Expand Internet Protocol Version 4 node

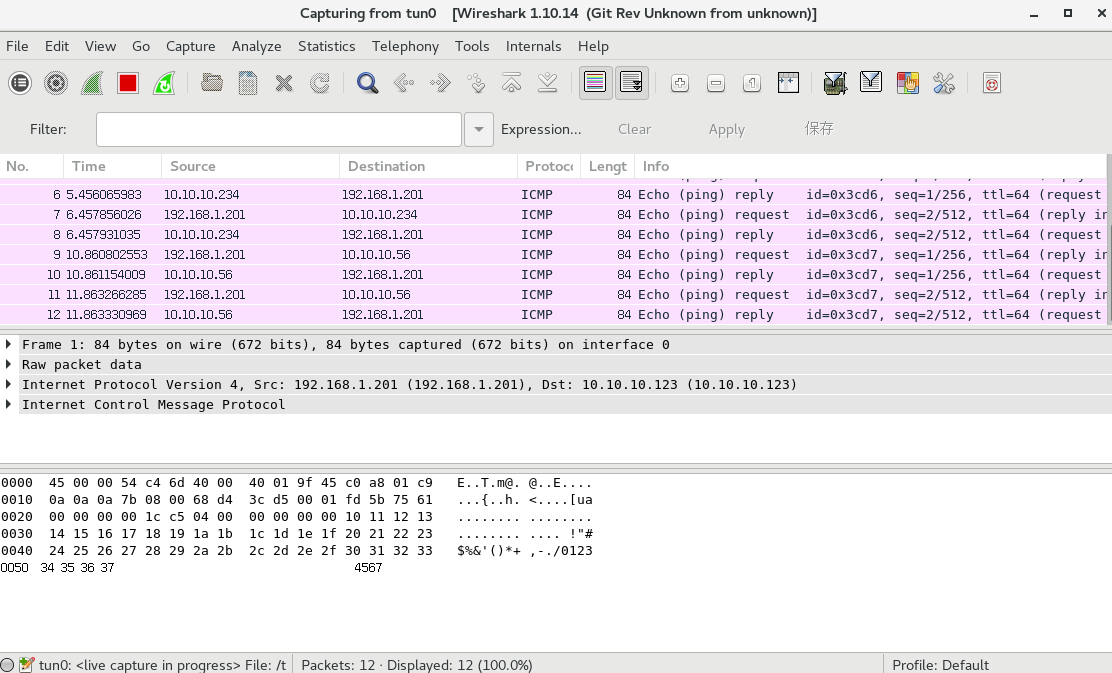tap(9, 384)
